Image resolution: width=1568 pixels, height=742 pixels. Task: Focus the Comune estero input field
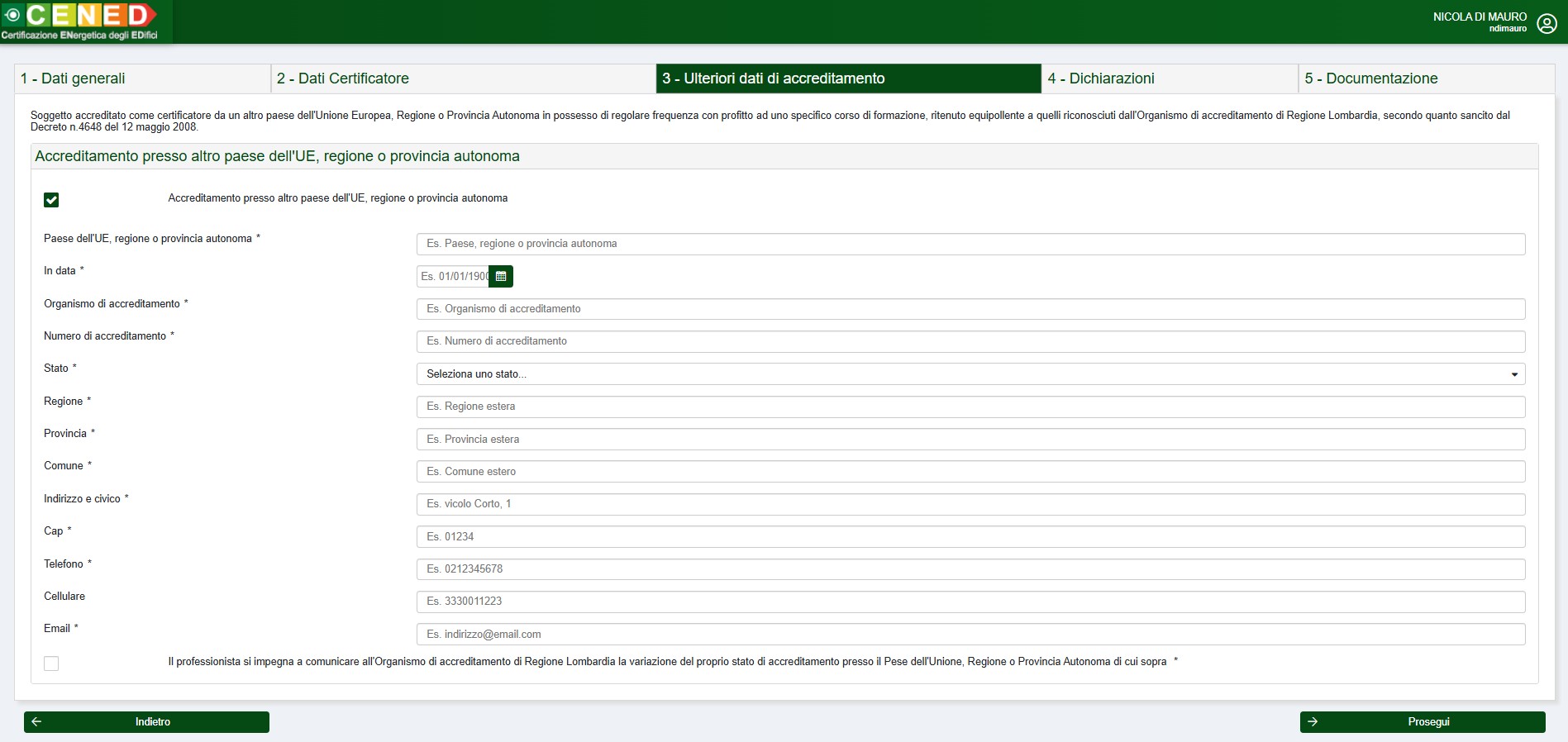[x=970, y=472]
